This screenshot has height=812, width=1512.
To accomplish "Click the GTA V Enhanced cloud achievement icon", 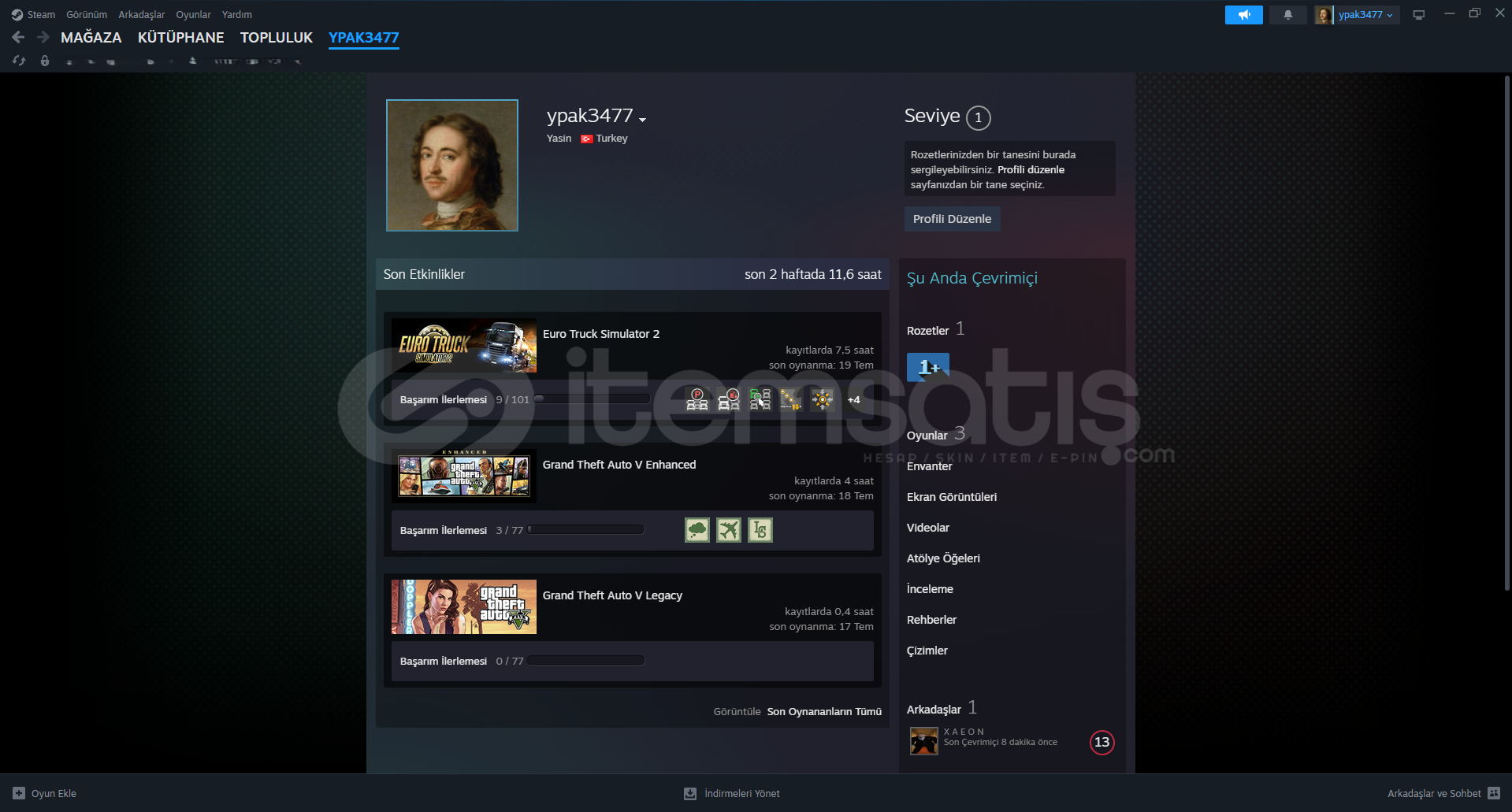I will click(697, 530).
